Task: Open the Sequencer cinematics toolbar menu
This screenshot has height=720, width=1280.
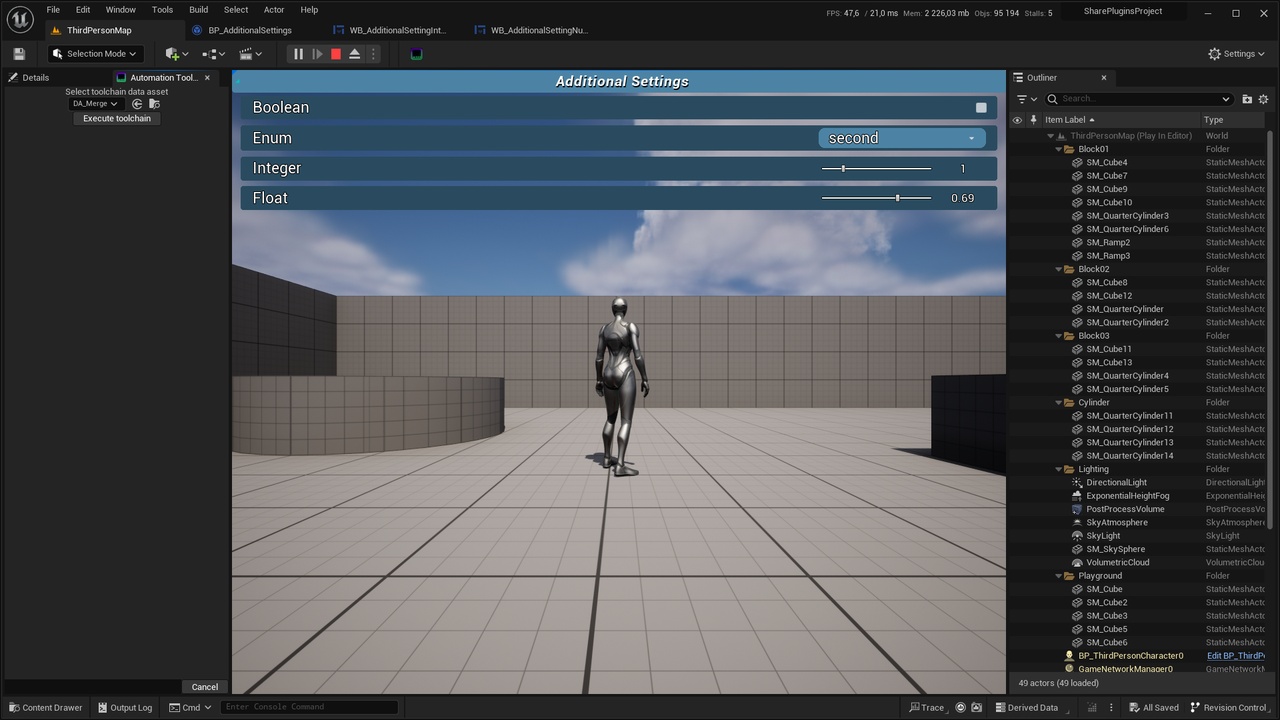Action: point(251,54)
